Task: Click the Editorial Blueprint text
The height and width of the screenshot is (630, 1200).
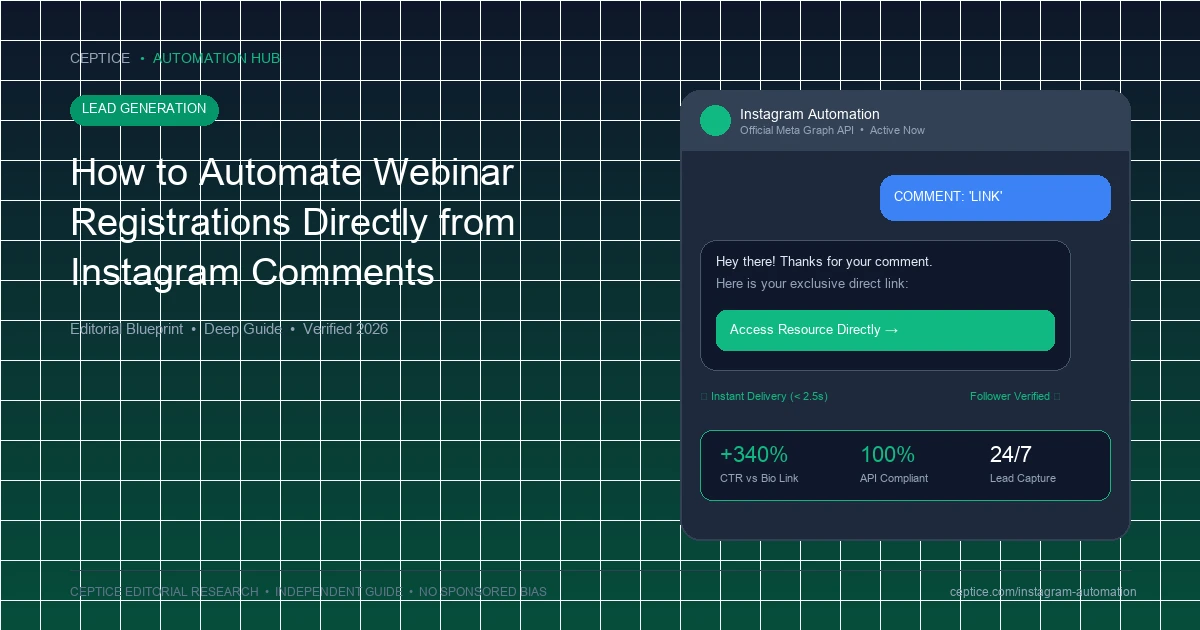Action: click(126, 329)
